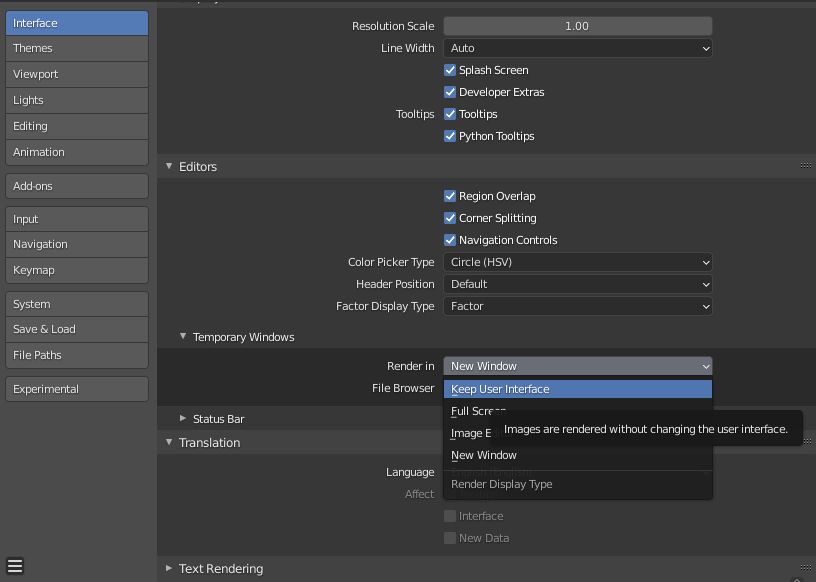Viewport: 816px width, 582px height.
Task: Uncheck the Tooltips checkbox
Action: click(450, 113)
